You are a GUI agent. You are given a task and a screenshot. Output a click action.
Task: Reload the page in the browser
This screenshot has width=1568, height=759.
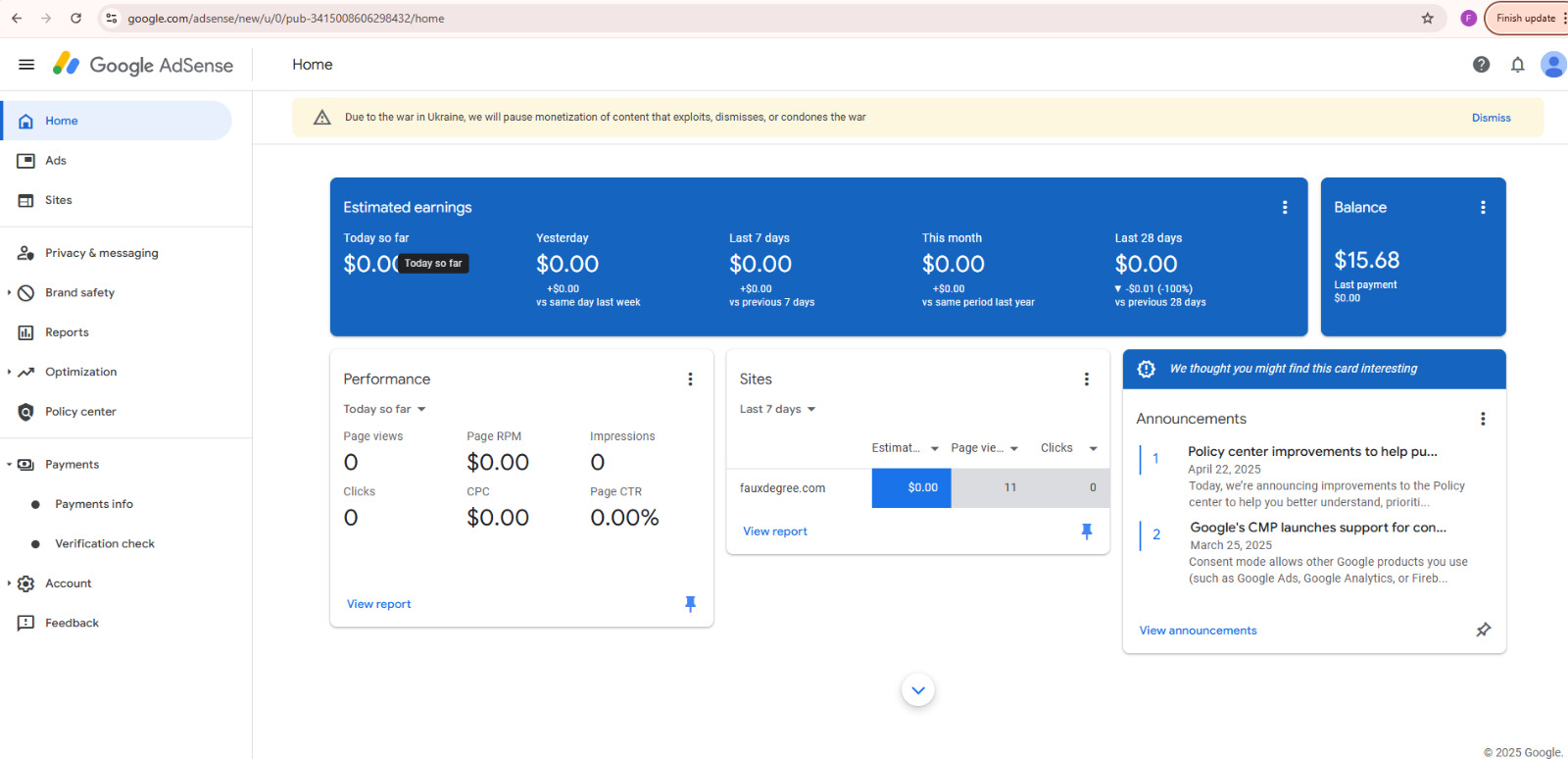click(x=76, y=18)
